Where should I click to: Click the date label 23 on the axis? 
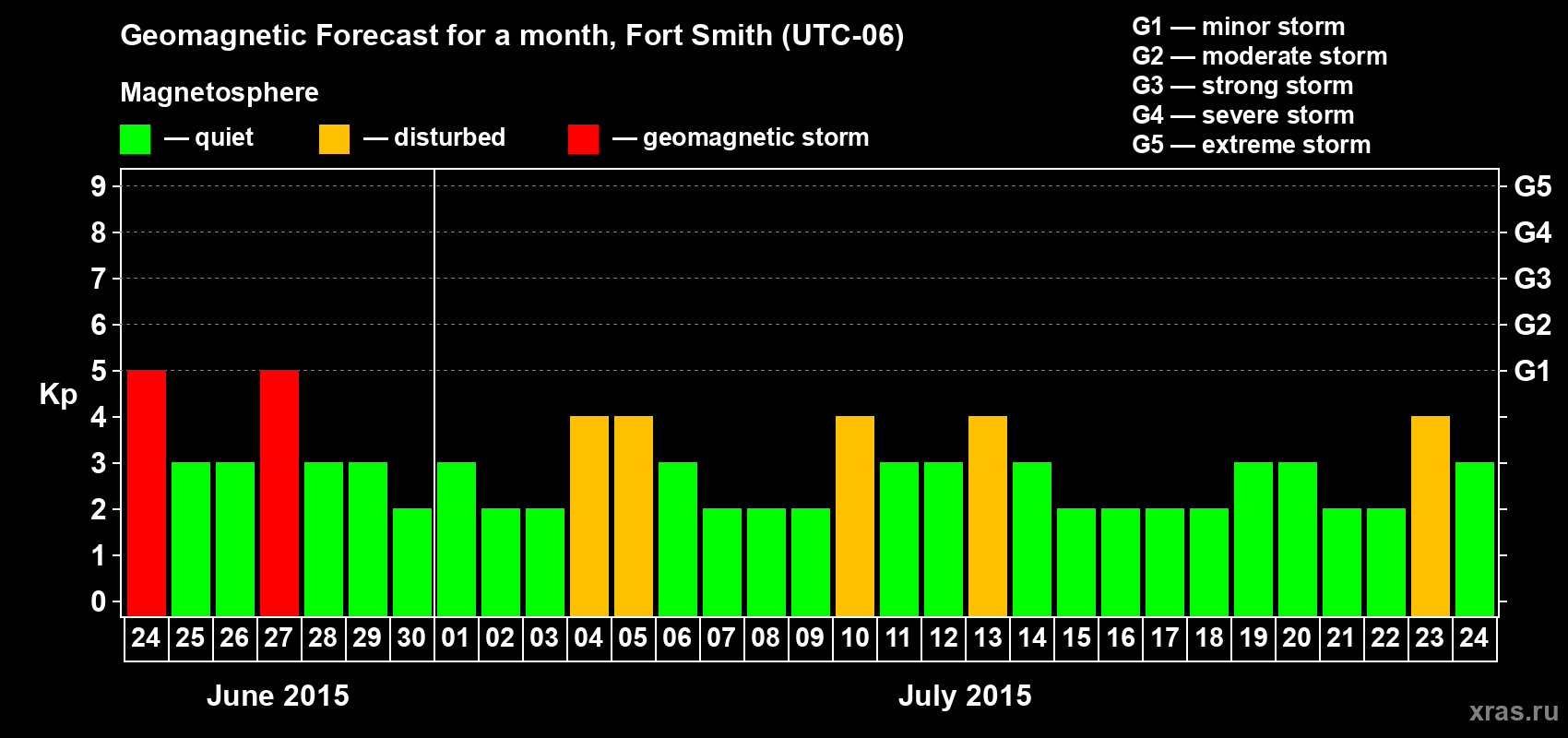point(1430,638)
